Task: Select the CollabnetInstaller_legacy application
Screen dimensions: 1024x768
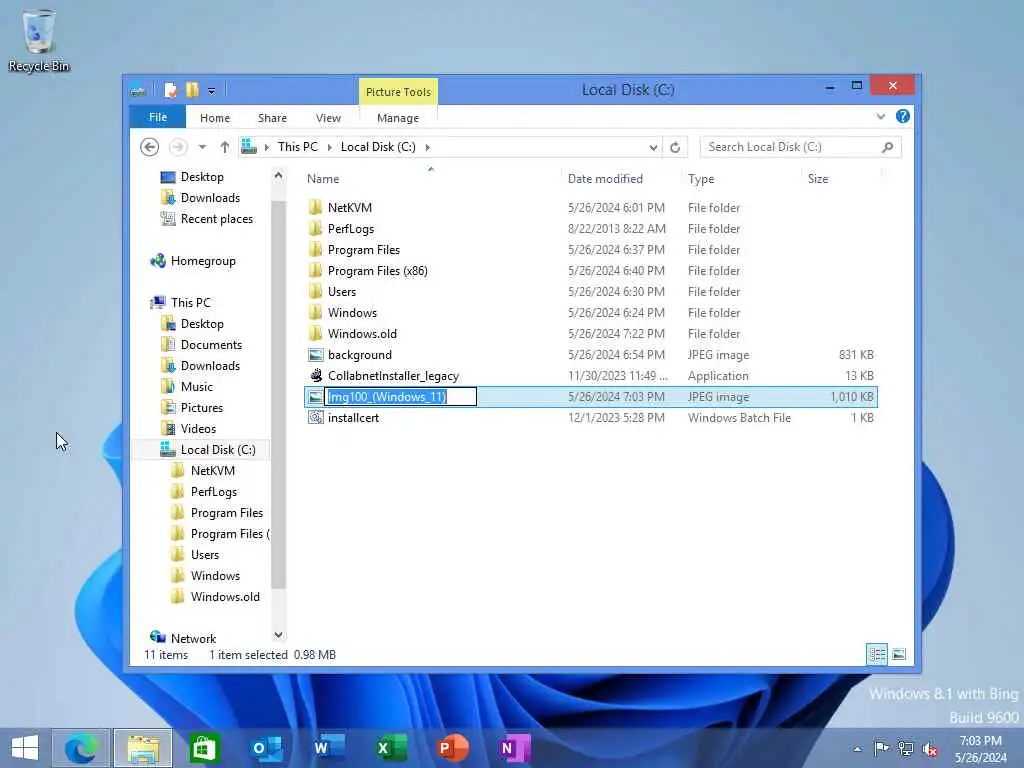Action: pyautogui.click(x=393, y=376)
